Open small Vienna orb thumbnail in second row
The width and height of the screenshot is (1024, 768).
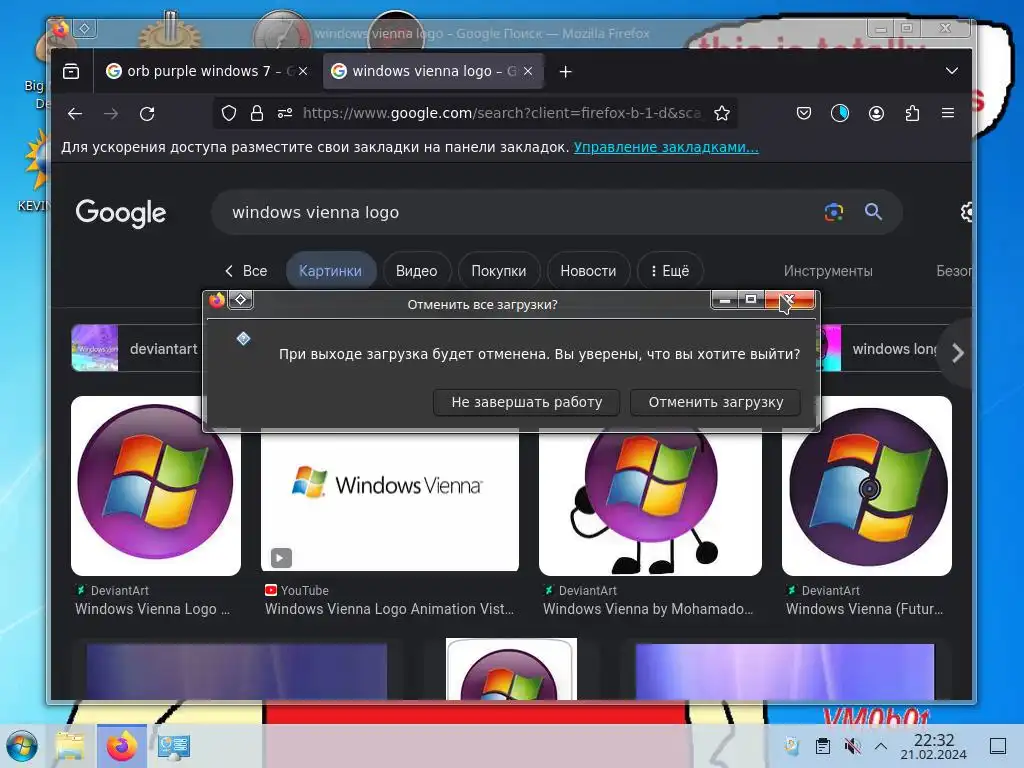pyautogui.click(x=511, y=669)
